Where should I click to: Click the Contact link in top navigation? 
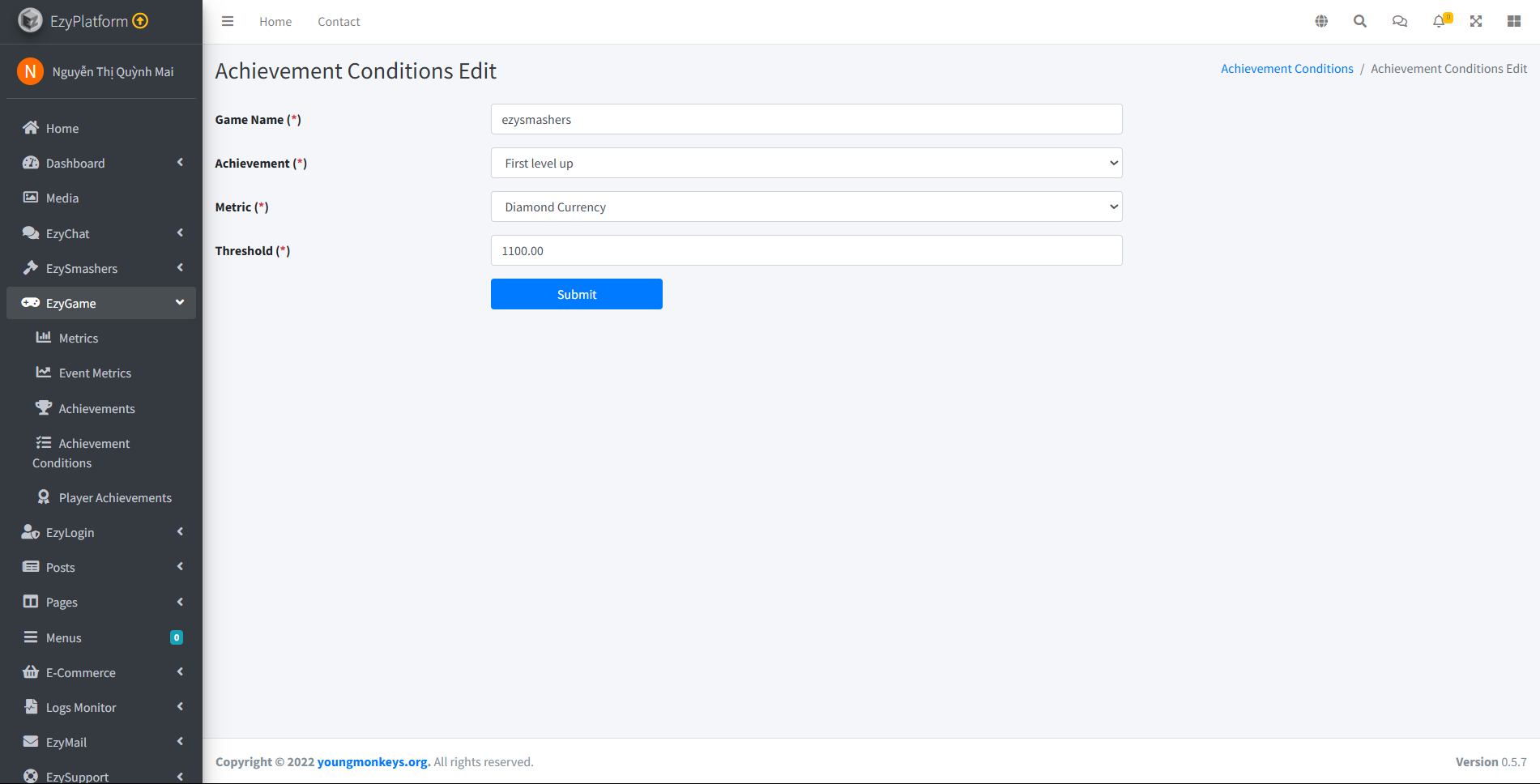(x=339, y=22)
